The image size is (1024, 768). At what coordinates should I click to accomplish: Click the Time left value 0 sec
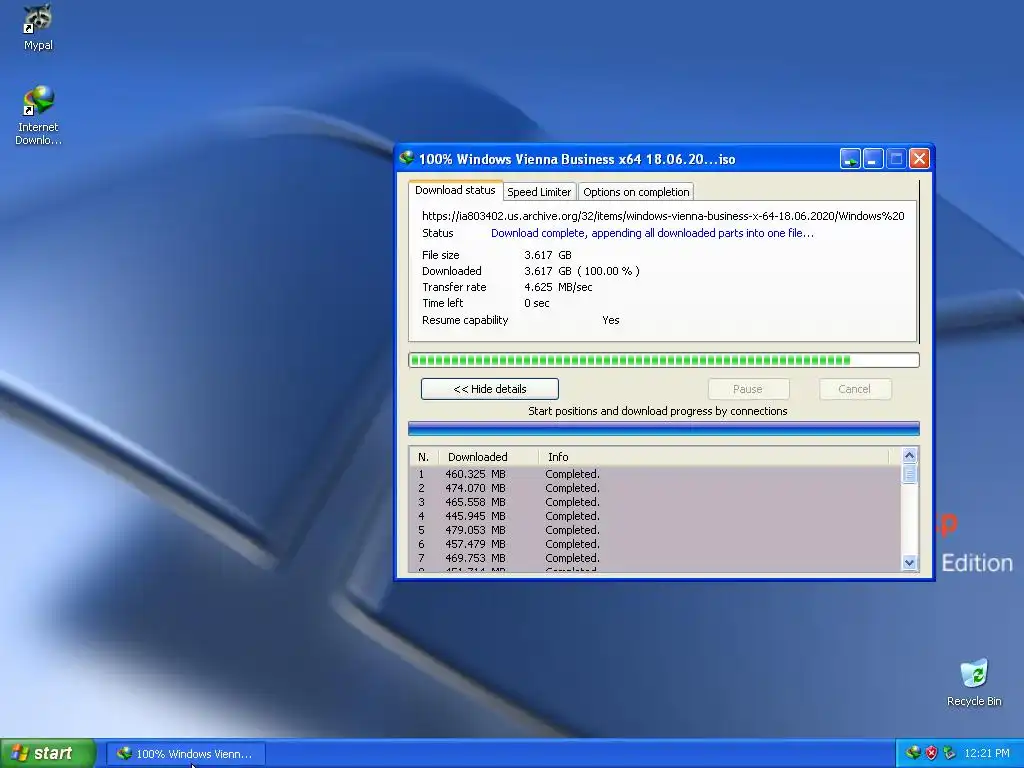[537, 303]
